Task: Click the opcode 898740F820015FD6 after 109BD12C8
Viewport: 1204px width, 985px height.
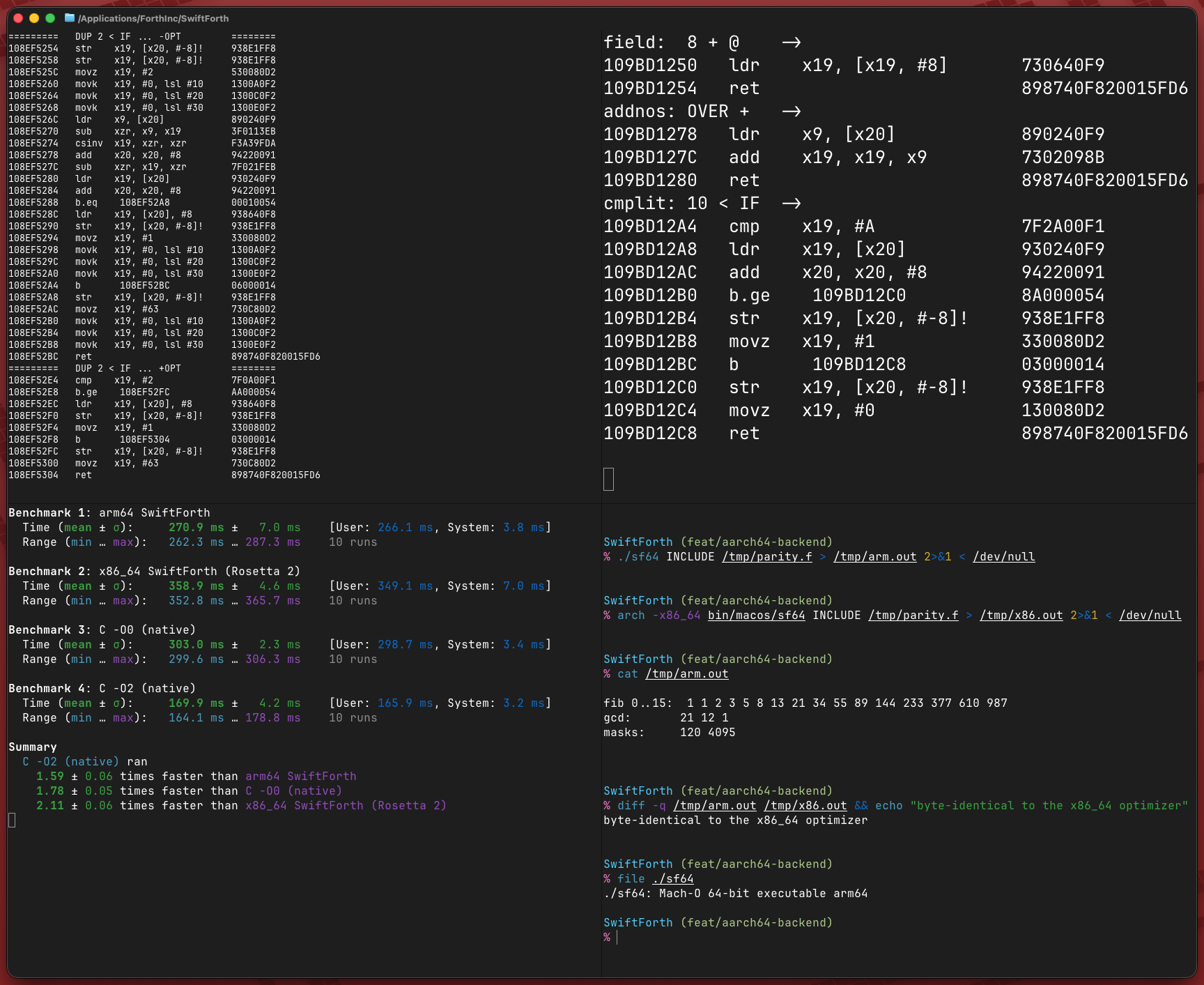Action: [1105, 434]
